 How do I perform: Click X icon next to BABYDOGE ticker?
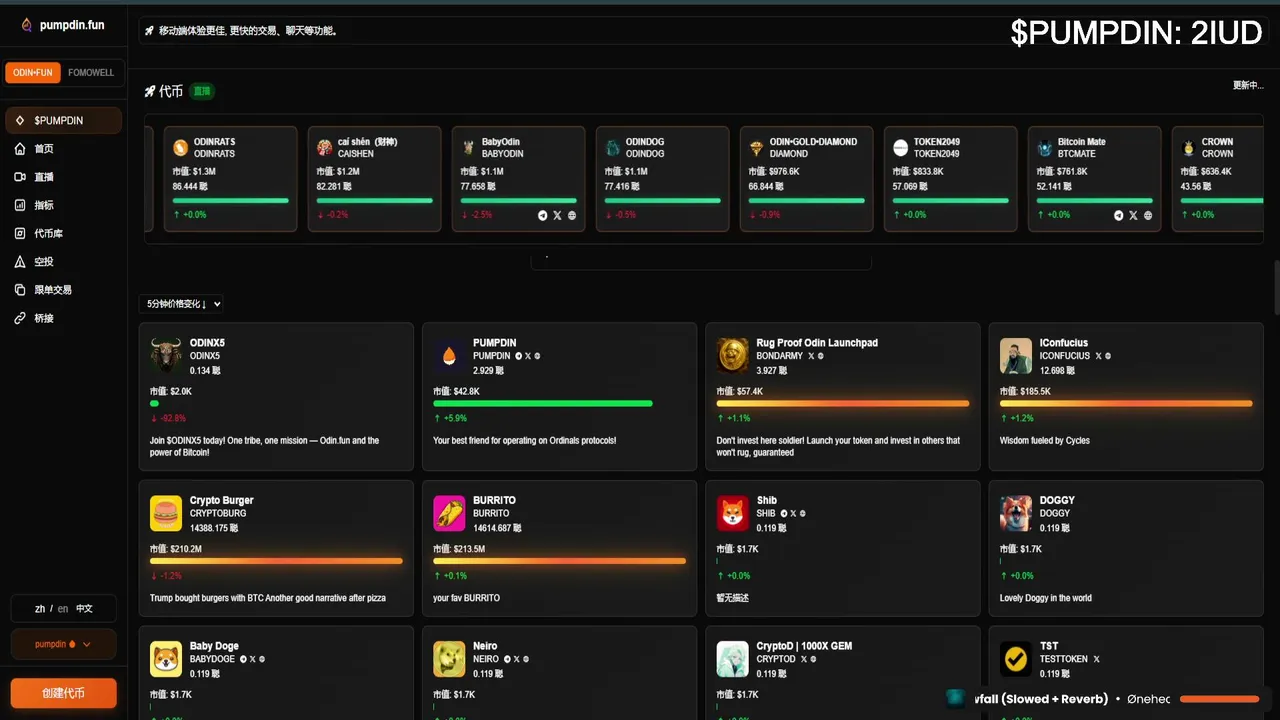253,659
